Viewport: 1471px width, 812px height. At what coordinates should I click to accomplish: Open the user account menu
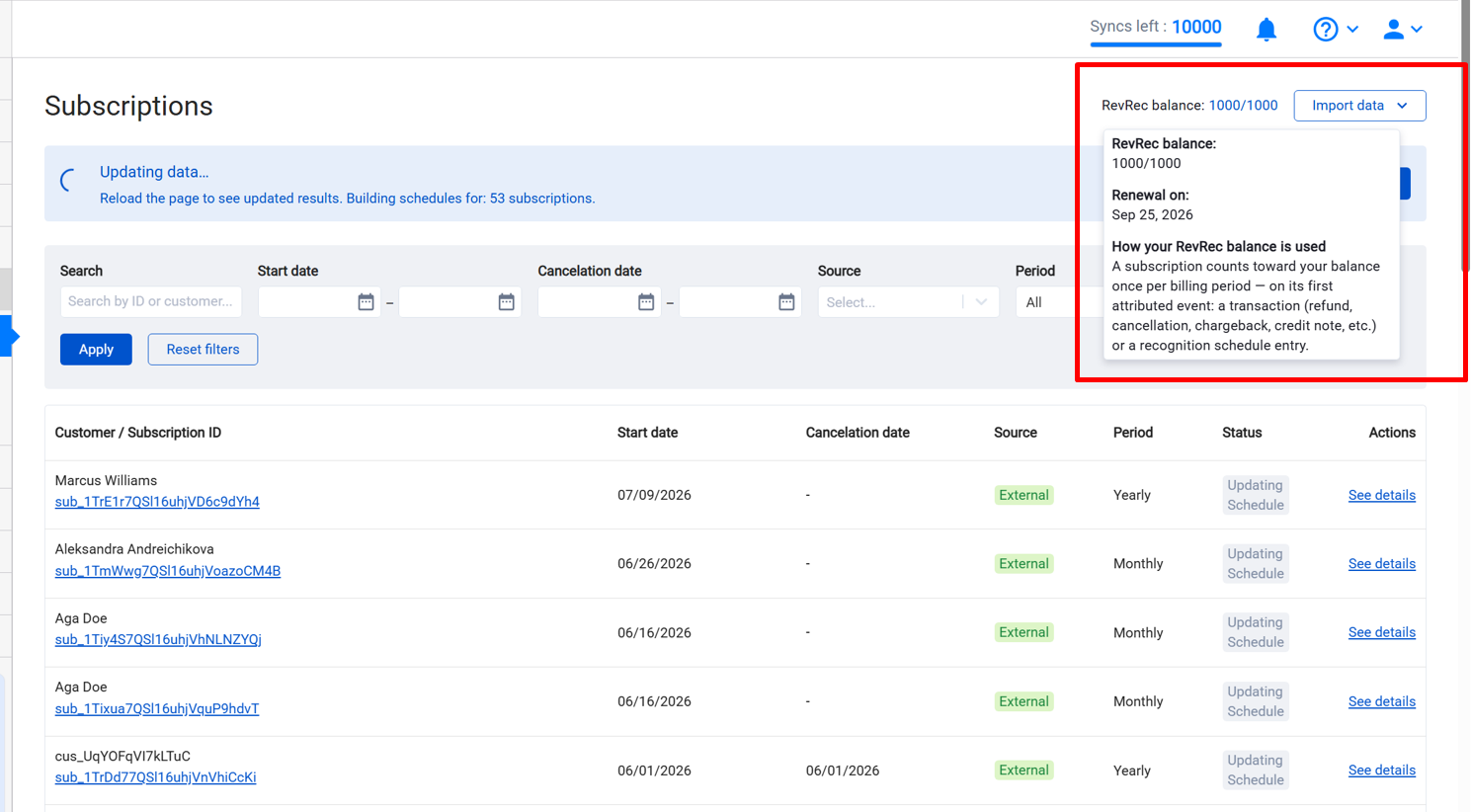(x=1403, y=30)
